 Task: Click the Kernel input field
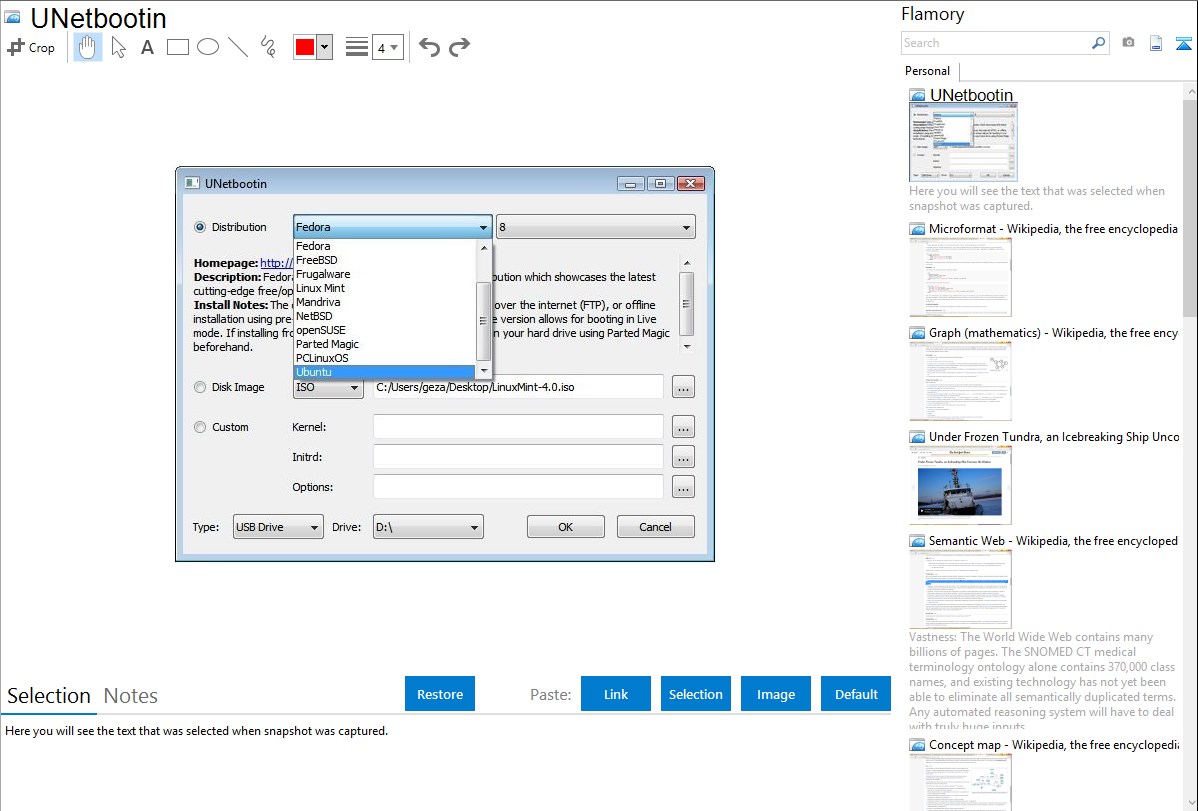click(518, 427)
